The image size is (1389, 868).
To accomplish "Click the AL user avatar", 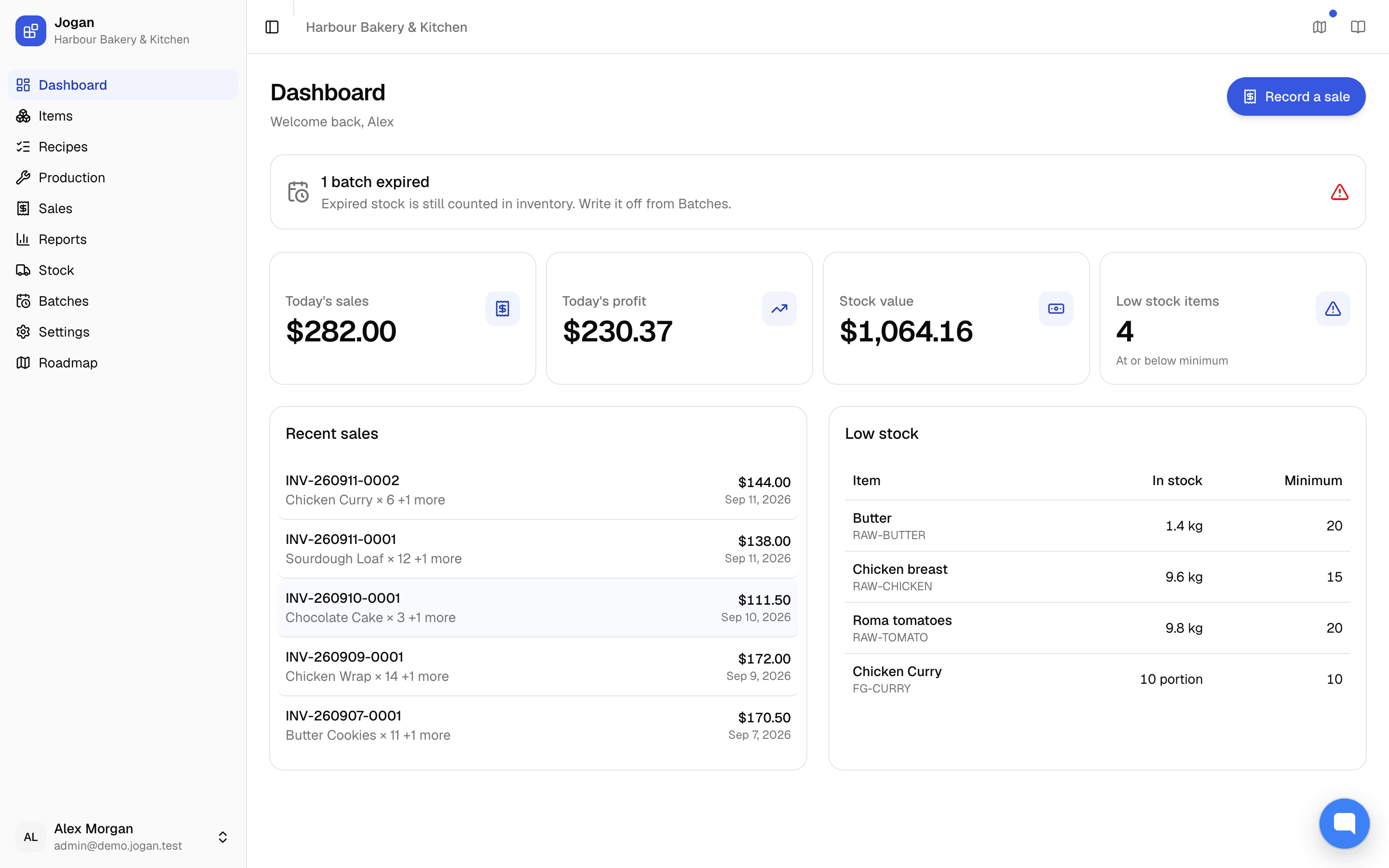I will (x=31, y=837).
